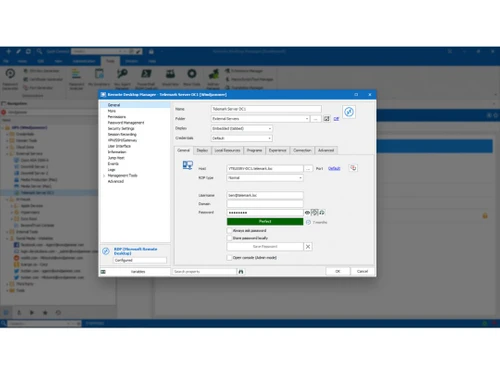This screenshot has width=500, height=375.
Task: Enable Open console (Admin mode) checkbox
Action: (x=229, y=258)
